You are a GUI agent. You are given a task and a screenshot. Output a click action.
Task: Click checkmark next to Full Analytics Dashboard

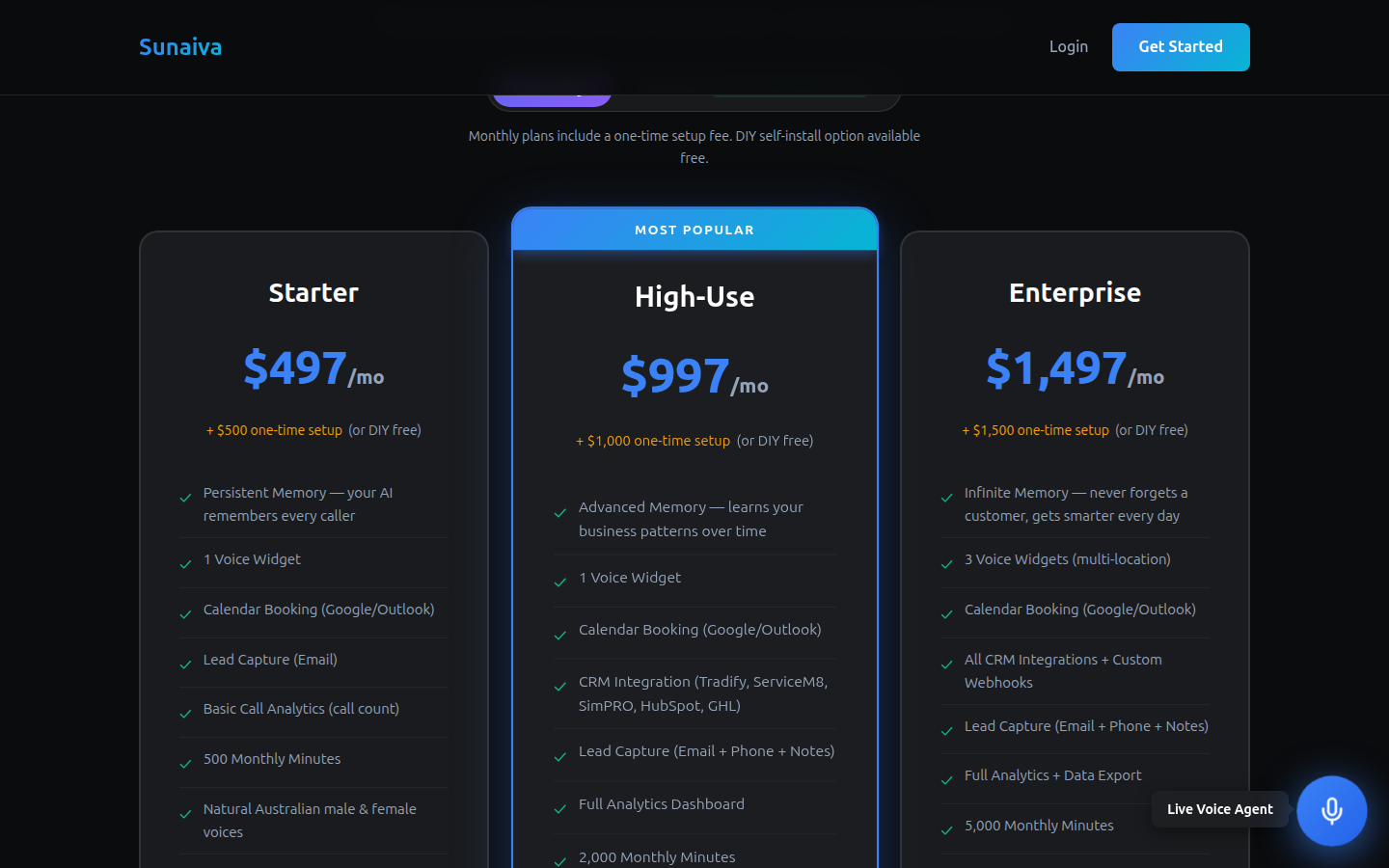pyautogui.click(x=560, y=809)
